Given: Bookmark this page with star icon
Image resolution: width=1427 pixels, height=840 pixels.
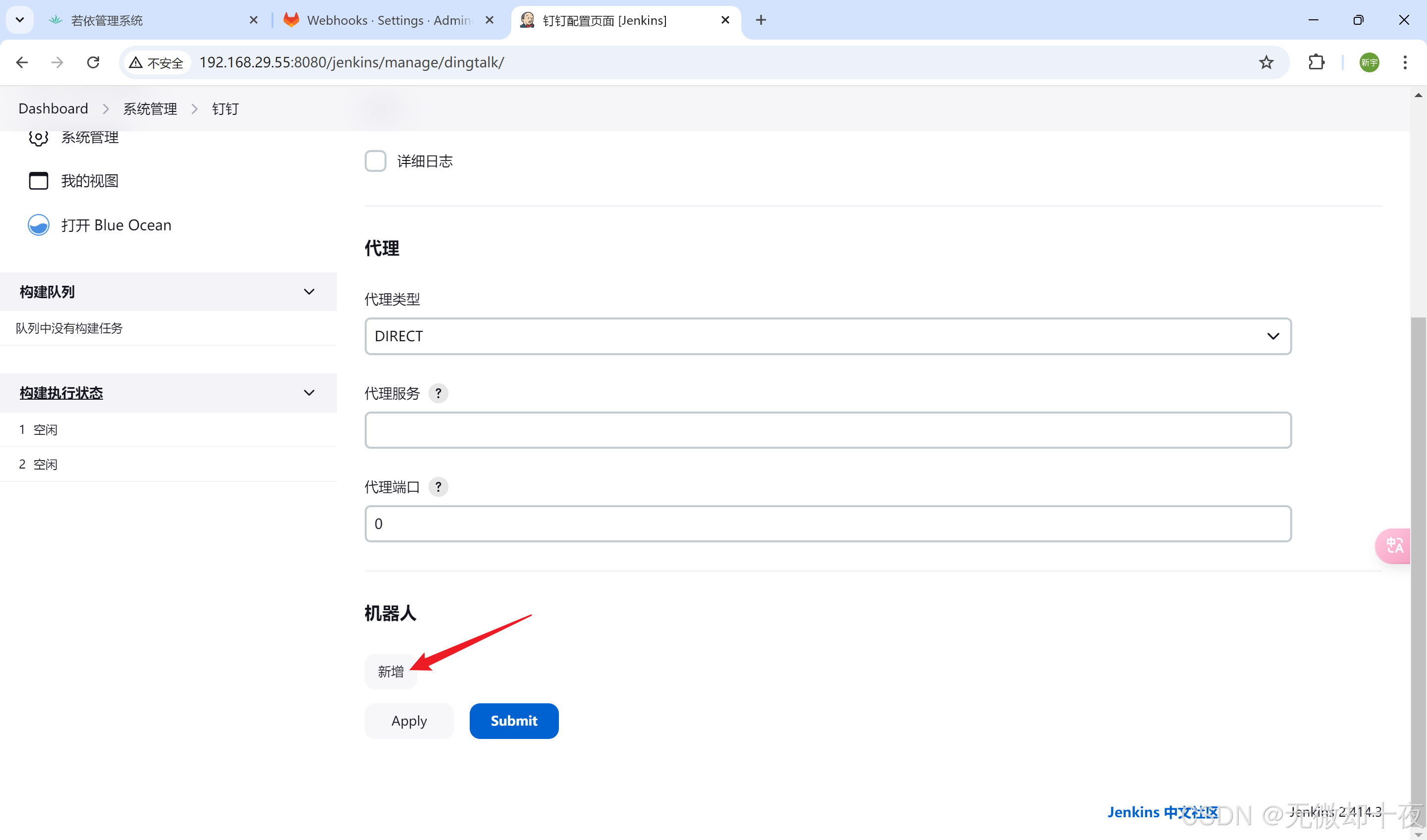Looking at the screenshot, I should click(x=1266, y=62).
